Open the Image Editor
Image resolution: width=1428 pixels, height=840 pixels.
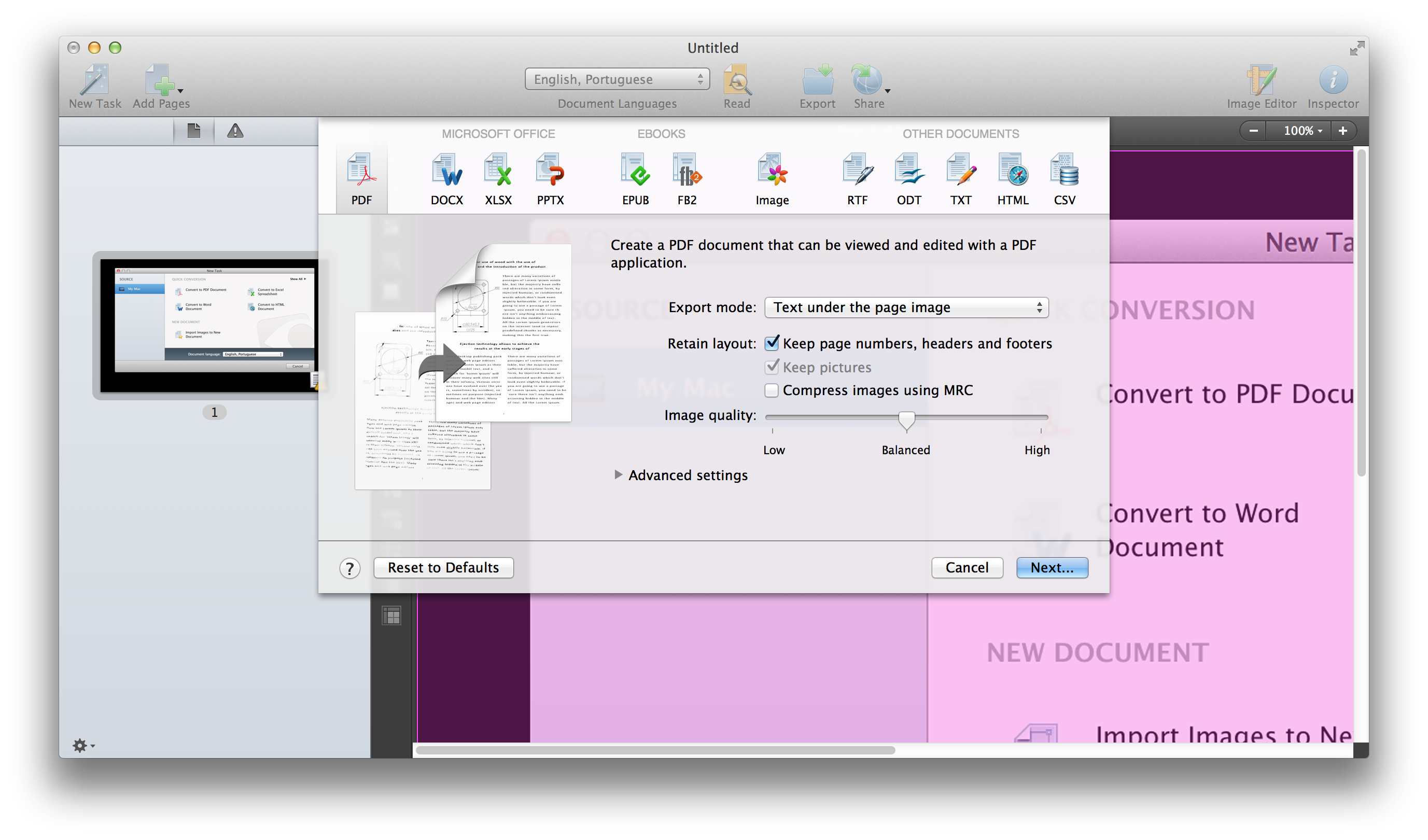click(x=1262, y=87)
